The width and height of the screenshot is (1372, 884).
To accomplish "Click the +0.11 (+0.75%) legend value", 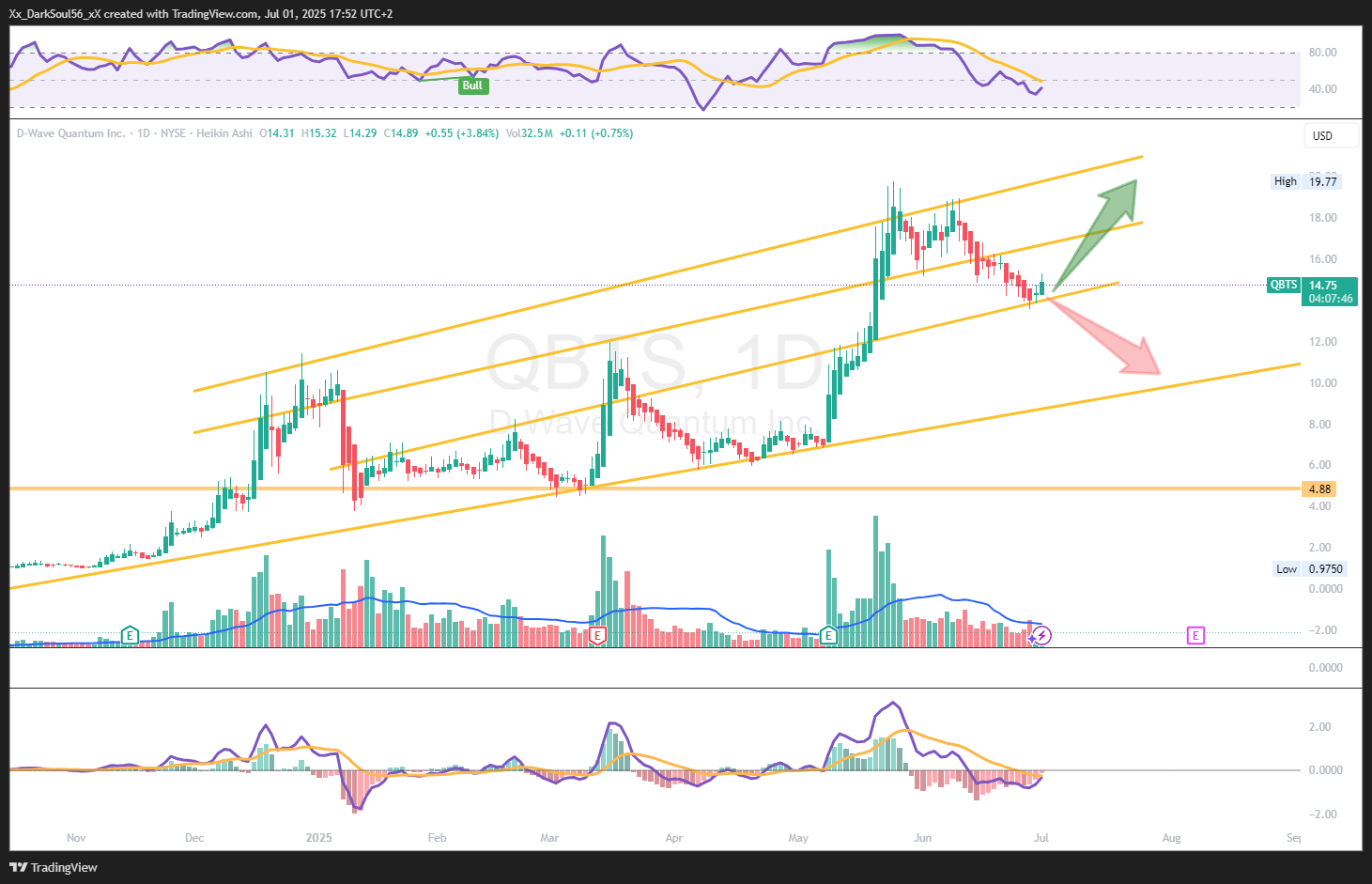I will click(x=596, y=133).
